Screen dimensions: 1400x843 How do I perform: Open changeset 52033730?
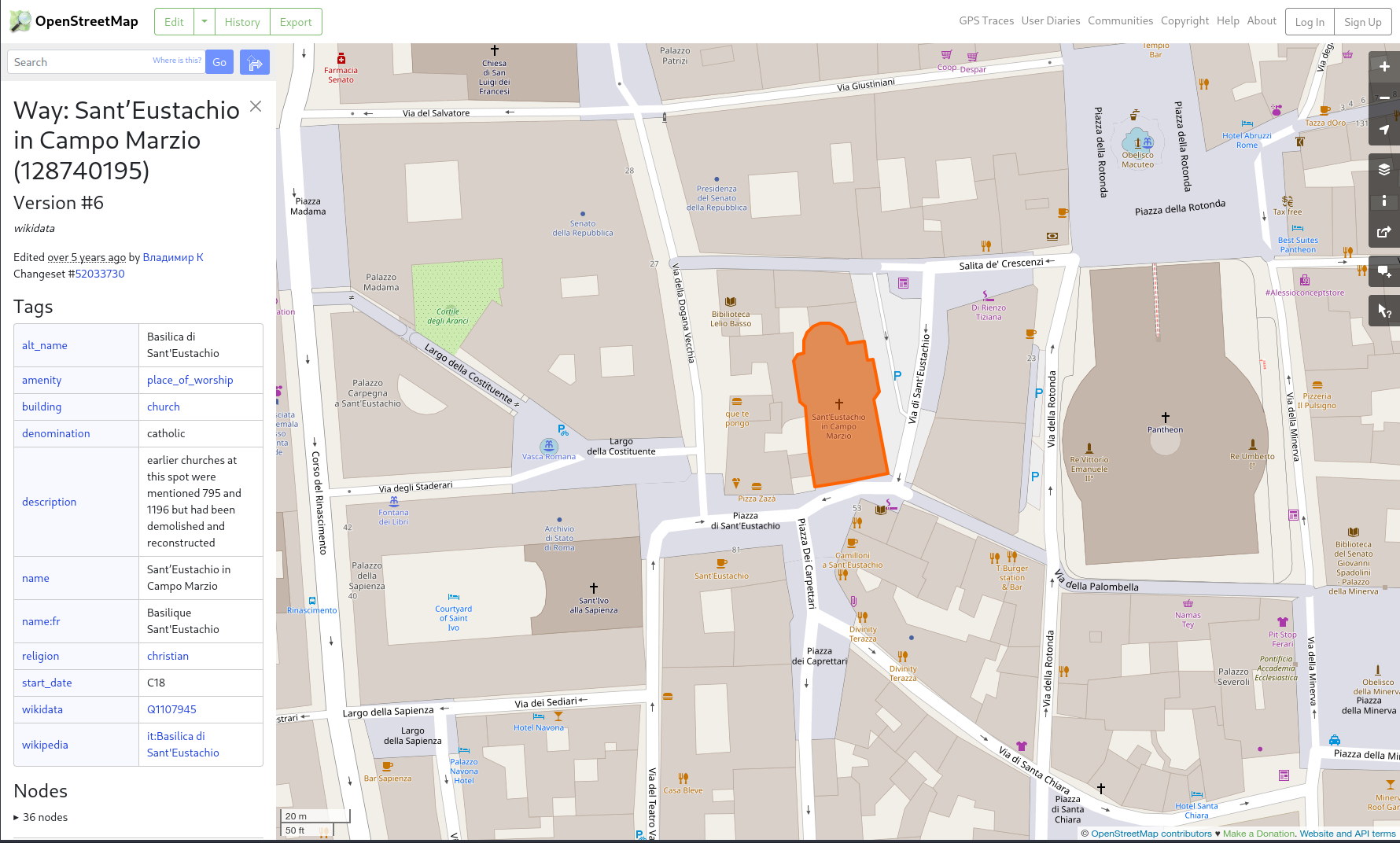[x=100, y=274]
